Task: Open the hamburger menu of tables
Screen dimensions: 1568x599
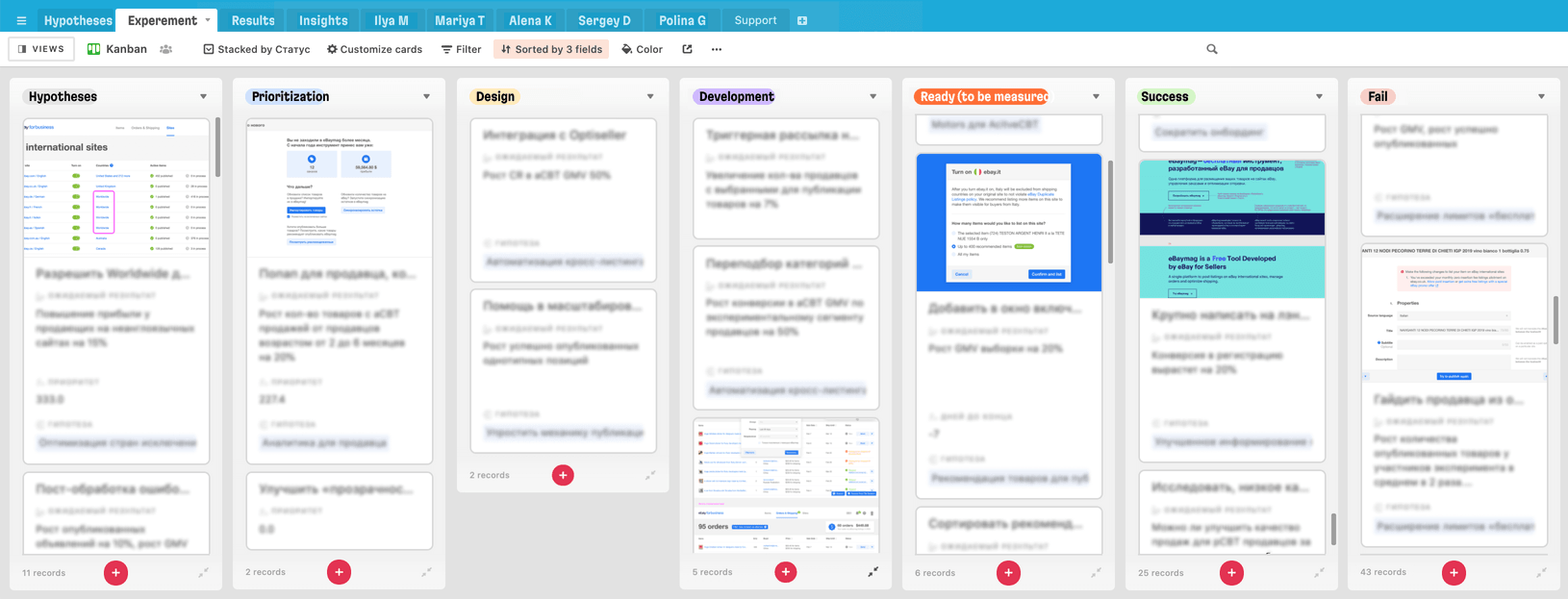Action: pyautogui.click(x=21, y=20)
